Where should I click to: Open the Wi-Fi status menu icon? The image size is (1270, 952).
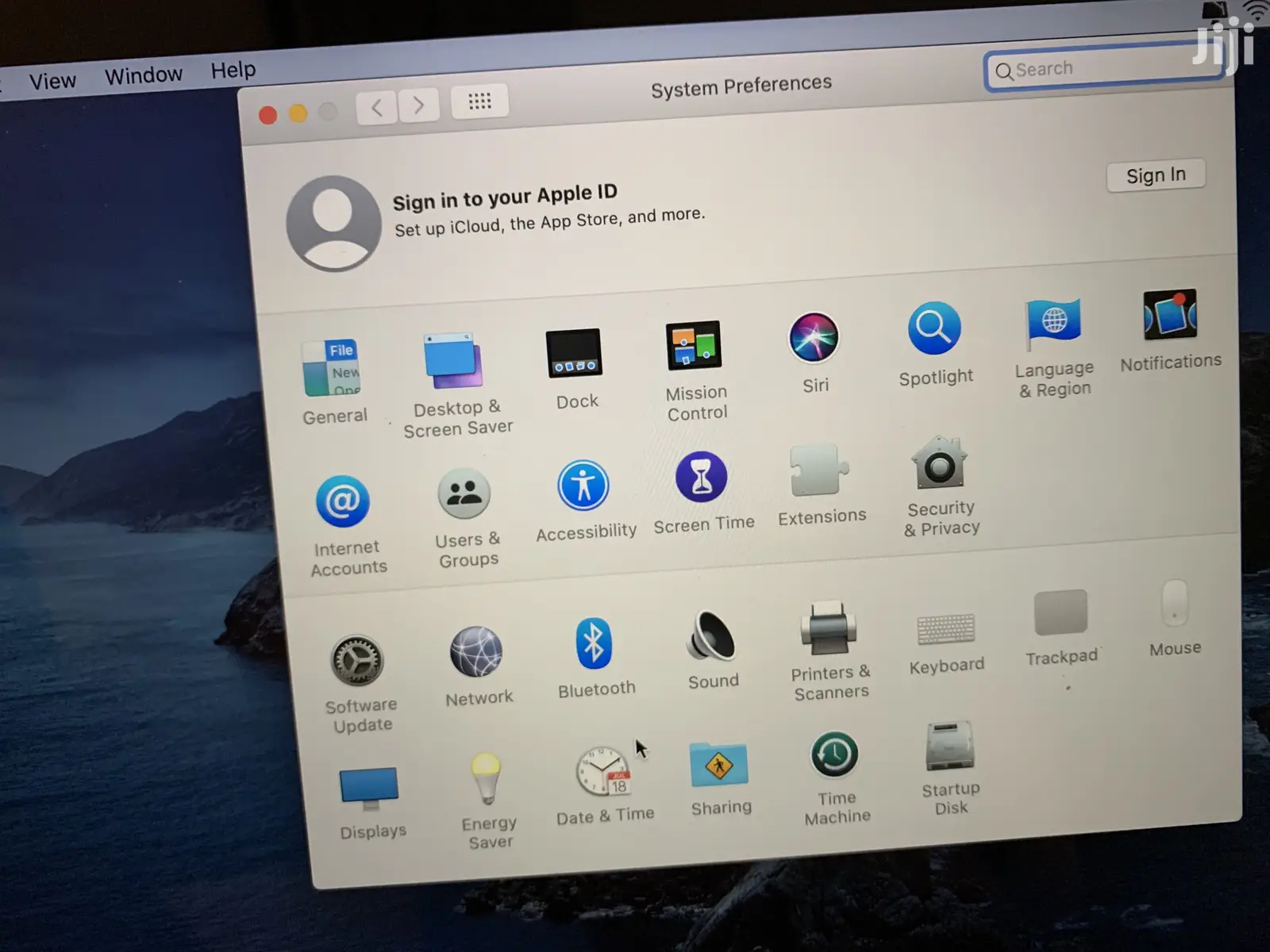point(1256,10)
